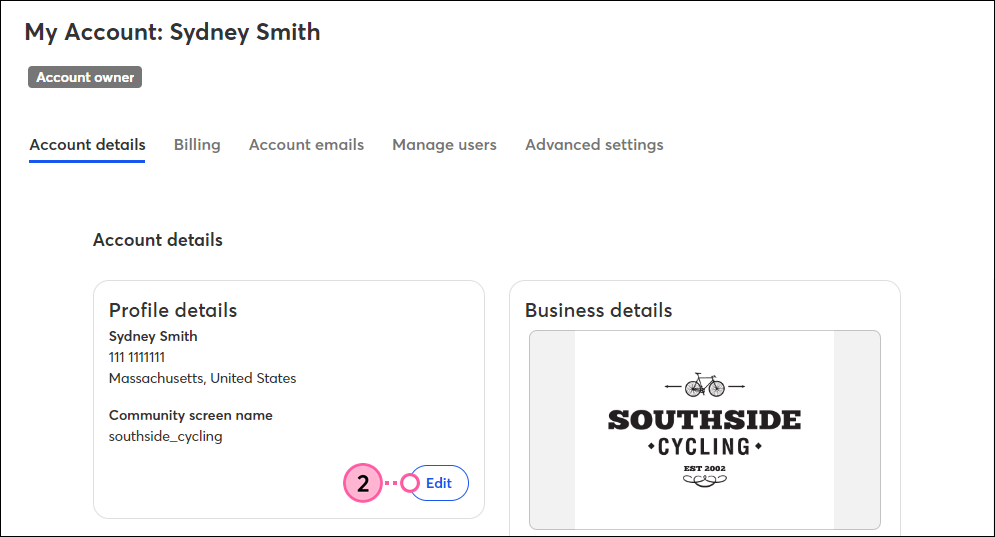This screenshot has height=537, width=995.
Task: Click the Profile details heading
Action: click(173, 310)
